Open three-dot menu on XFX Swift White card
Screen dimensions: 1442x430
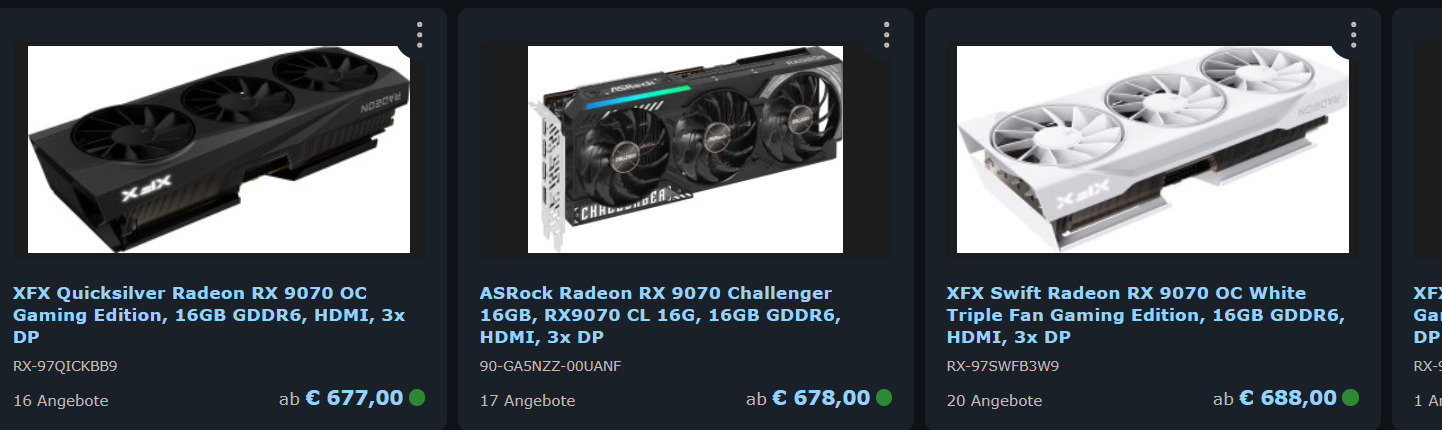pyautogui.click(x=1354, y=35)
